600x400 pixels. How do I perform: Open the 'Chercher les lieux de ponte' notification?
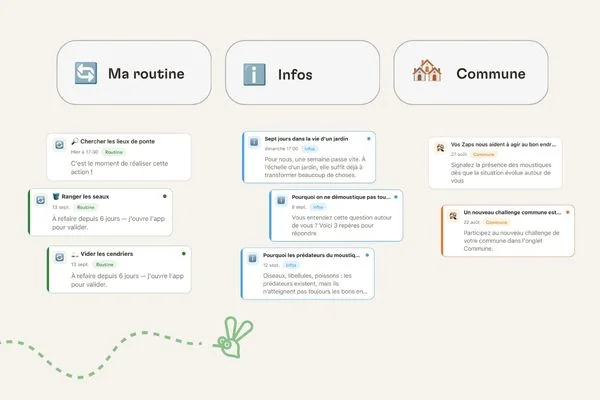click(x=119, y=157)
